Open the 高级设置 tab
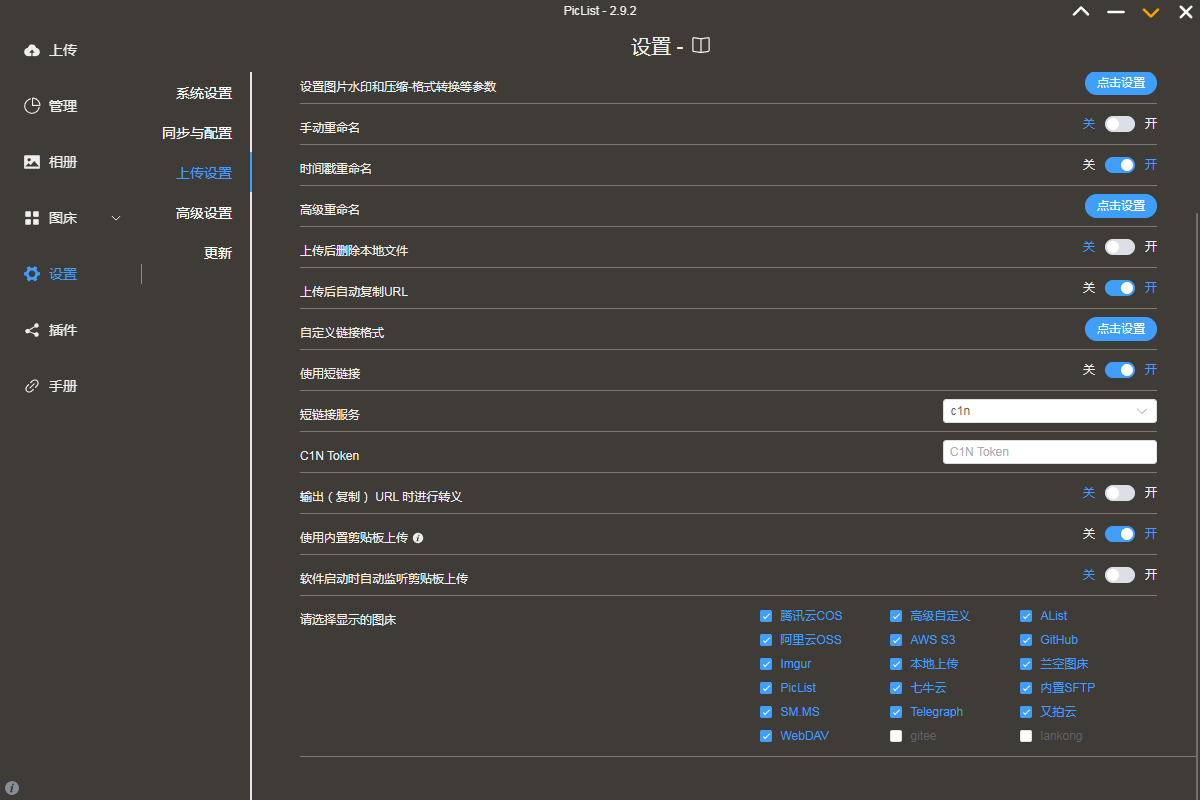Image resolution: width=1200 pixels, height=800 pixels. tap(204, 213)
